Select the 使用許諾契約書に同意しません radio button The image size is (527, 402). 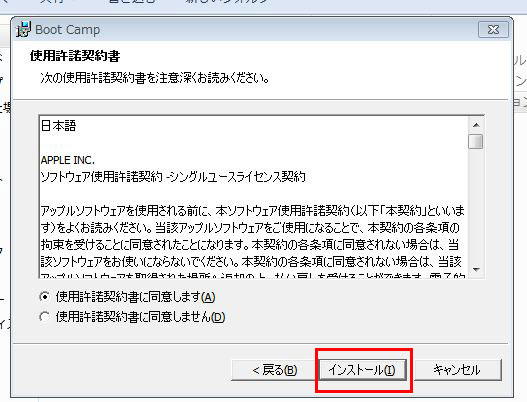(44, 317)
